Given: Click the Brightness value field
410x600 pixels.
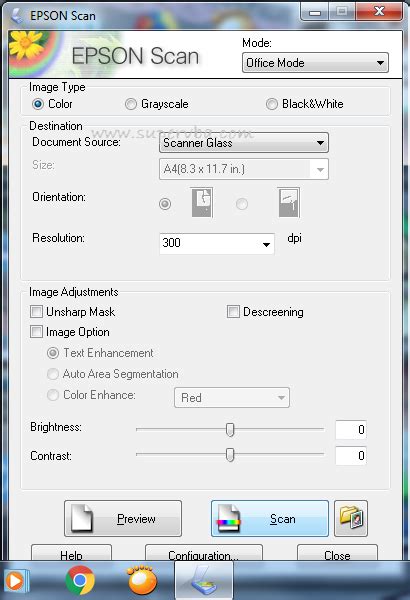Looking at the screenshot, I should (x=351, y=429).
